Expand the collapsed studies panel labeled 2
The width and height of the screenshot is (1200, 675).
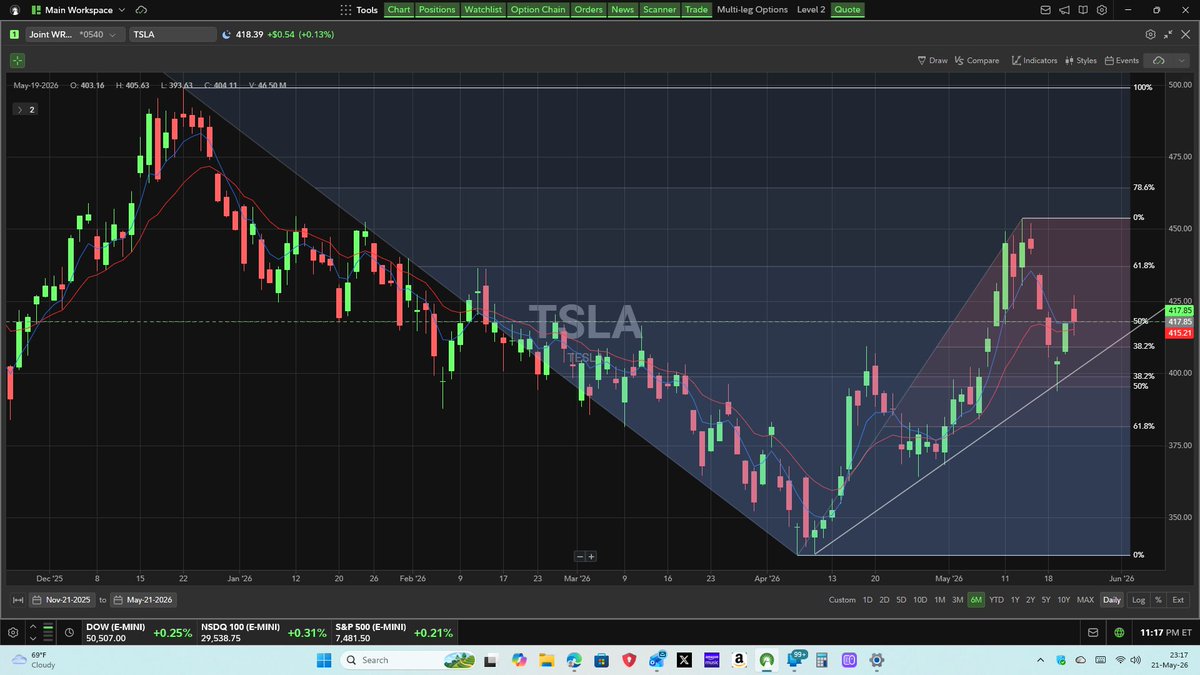click(x=25, y=109)
